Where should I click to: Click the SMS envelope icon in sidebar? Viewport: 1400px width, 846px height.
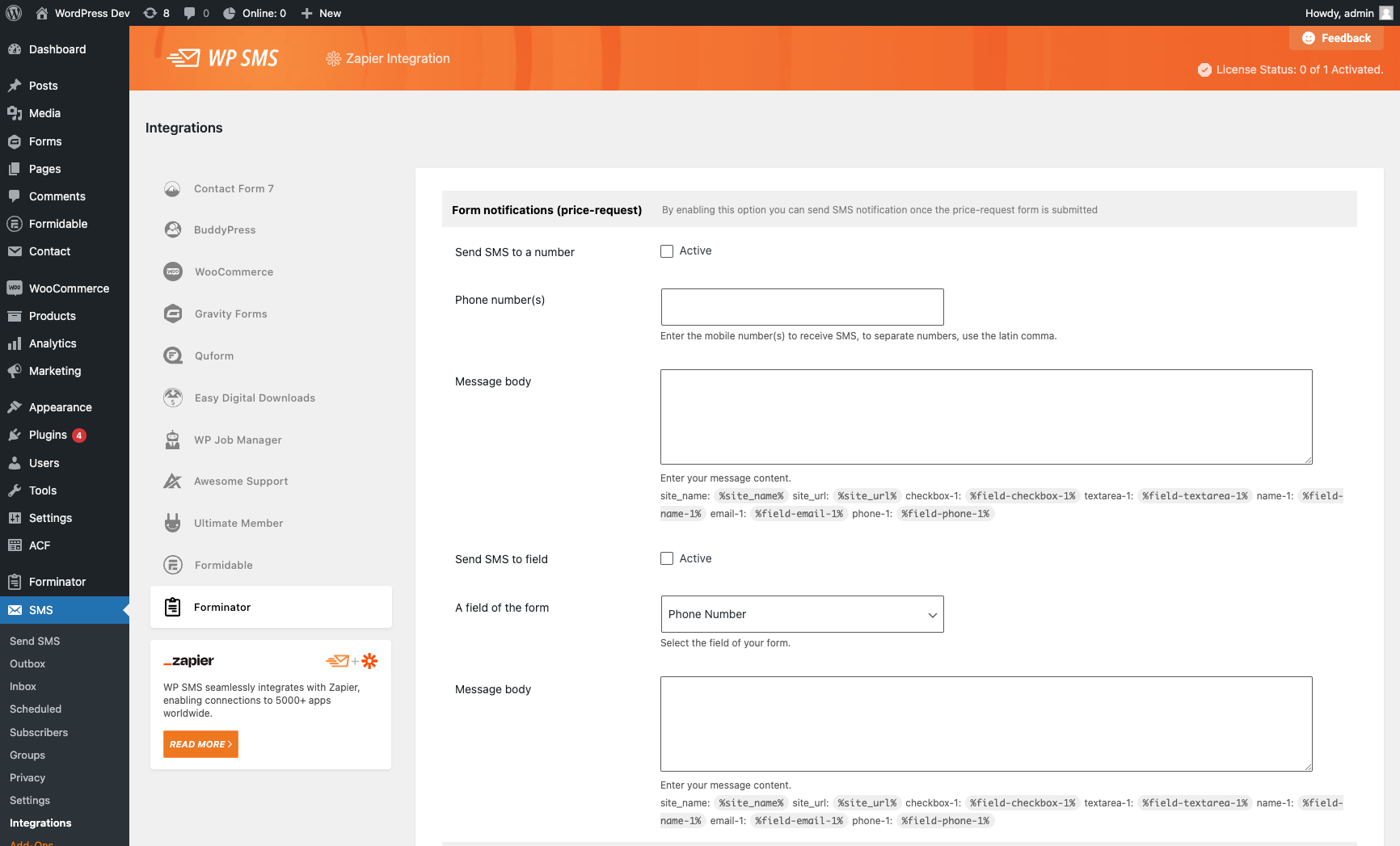coord(15,610)
